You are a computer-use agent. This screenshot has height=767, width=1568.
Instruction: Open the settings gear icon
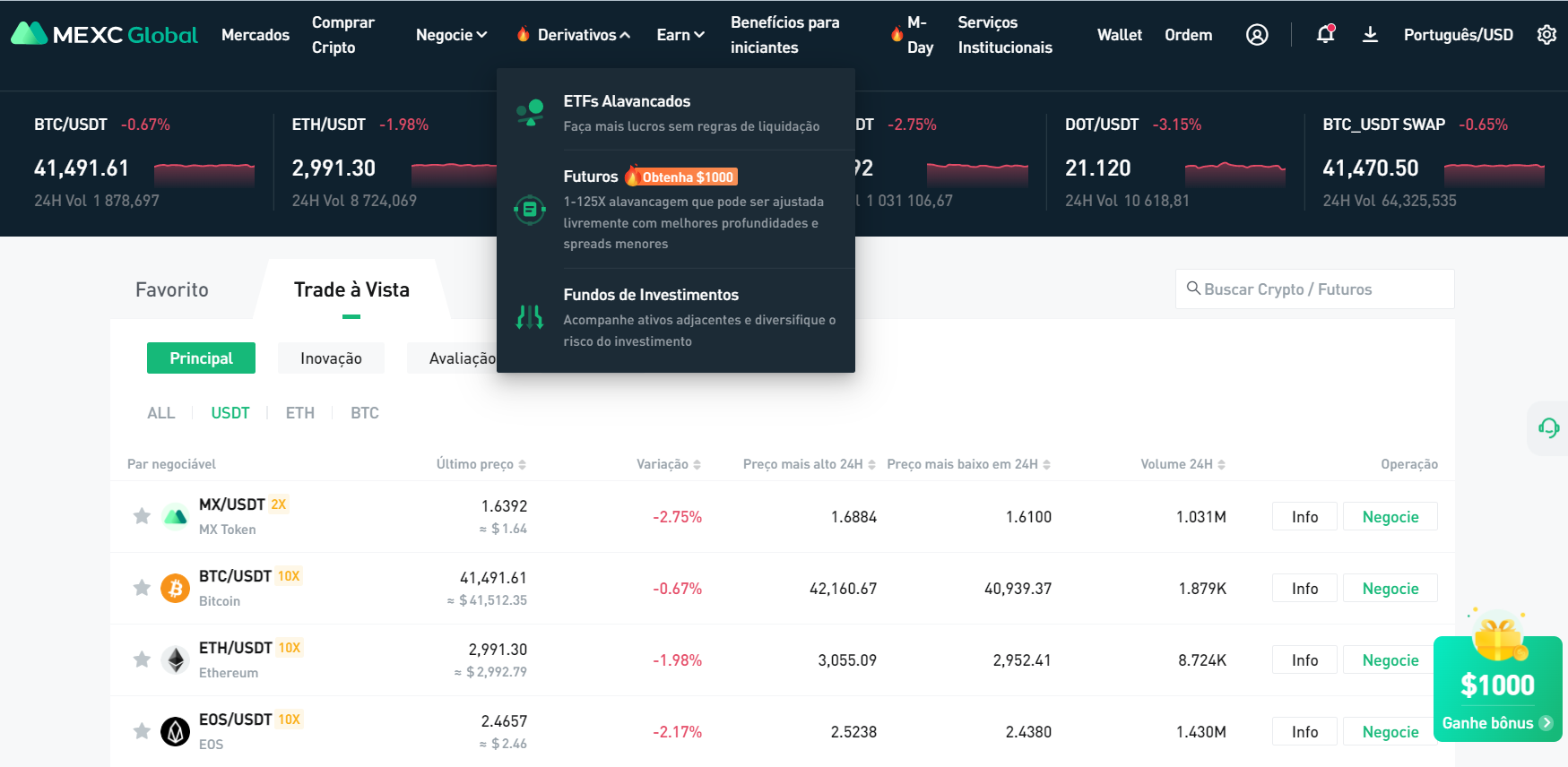(x=1546, y=34)
